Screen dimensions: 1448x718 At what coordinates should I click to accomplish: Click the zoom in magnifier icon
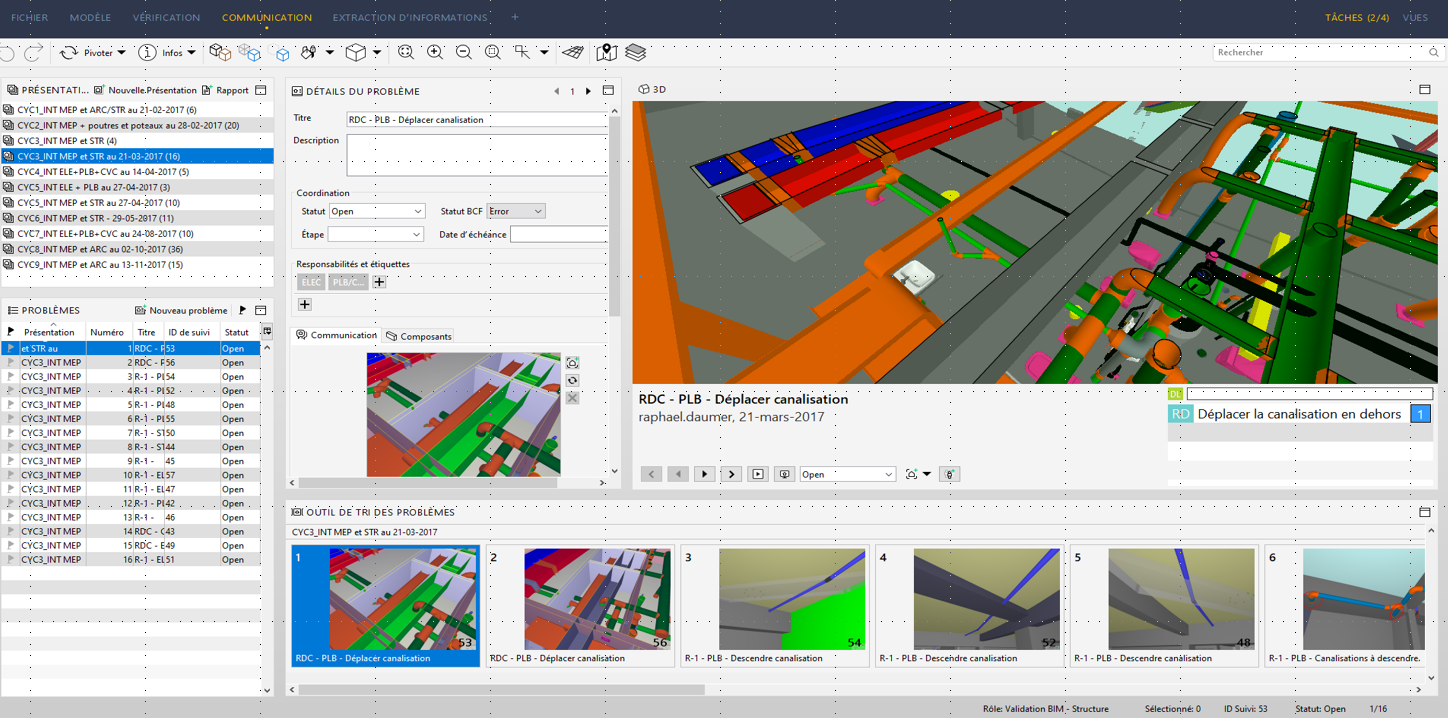(435, 53)
